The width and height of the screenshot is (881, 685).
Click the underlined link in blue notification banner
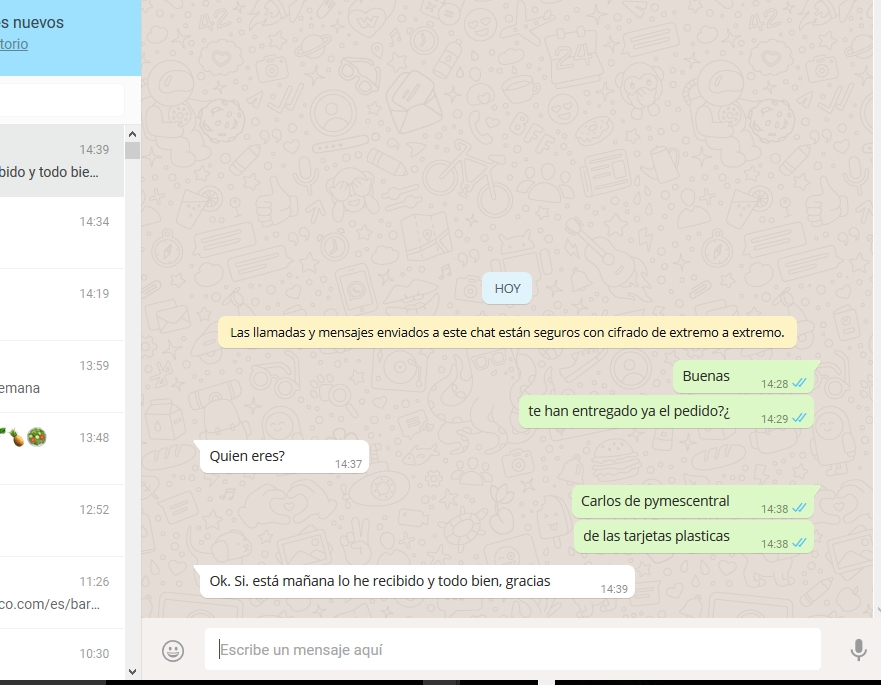(x=13, y=44)
